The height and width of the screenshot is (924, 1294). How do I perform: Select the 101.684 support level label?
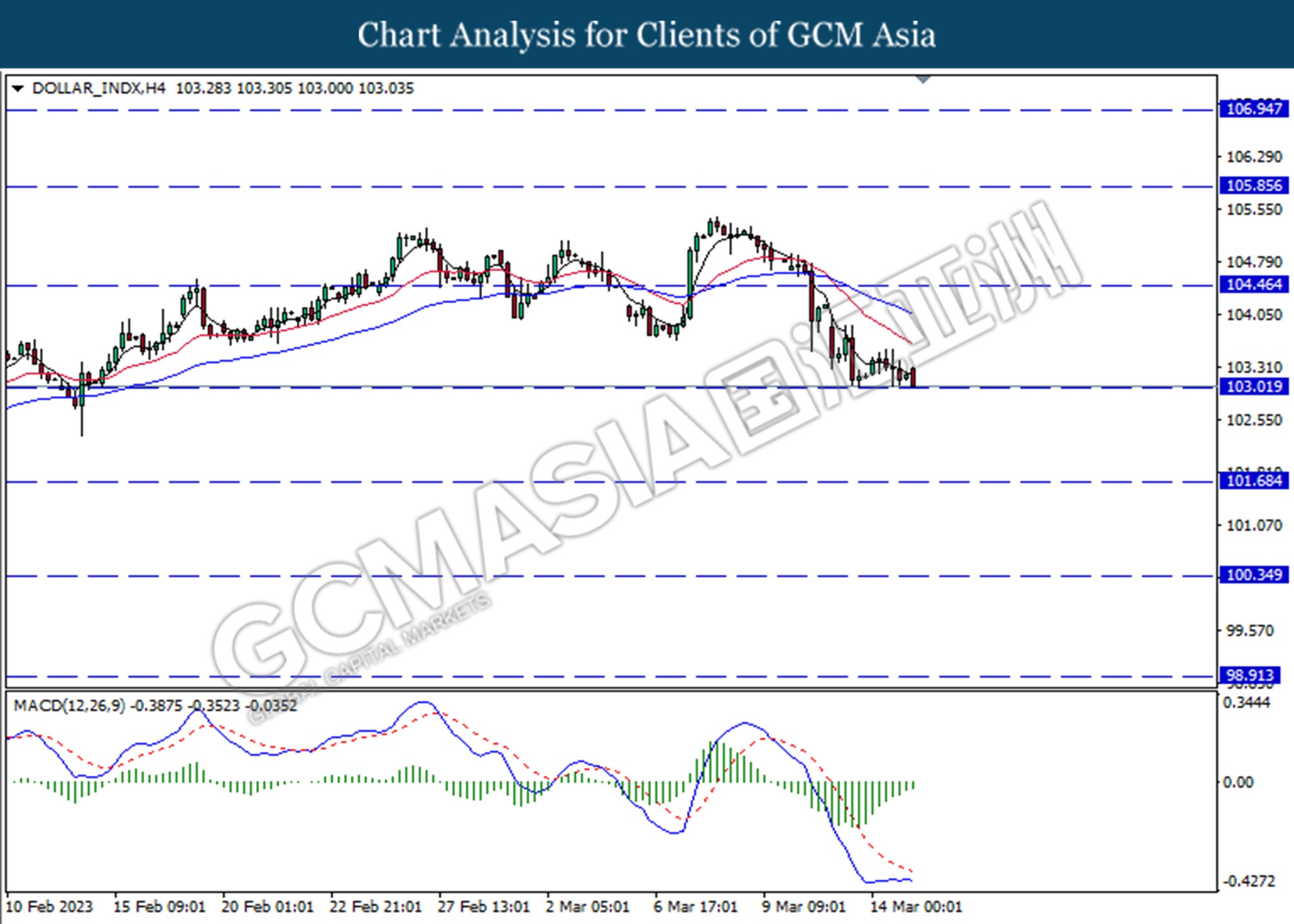click(x=1254, y=481)
